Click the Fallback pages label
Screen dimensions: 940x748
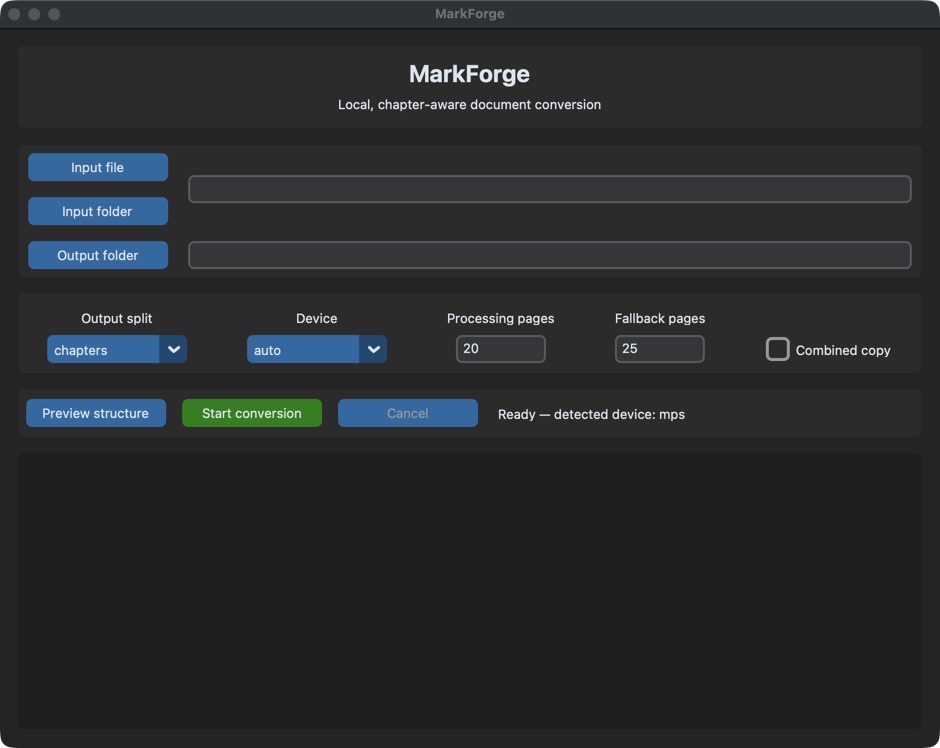(x=660, y=318)
